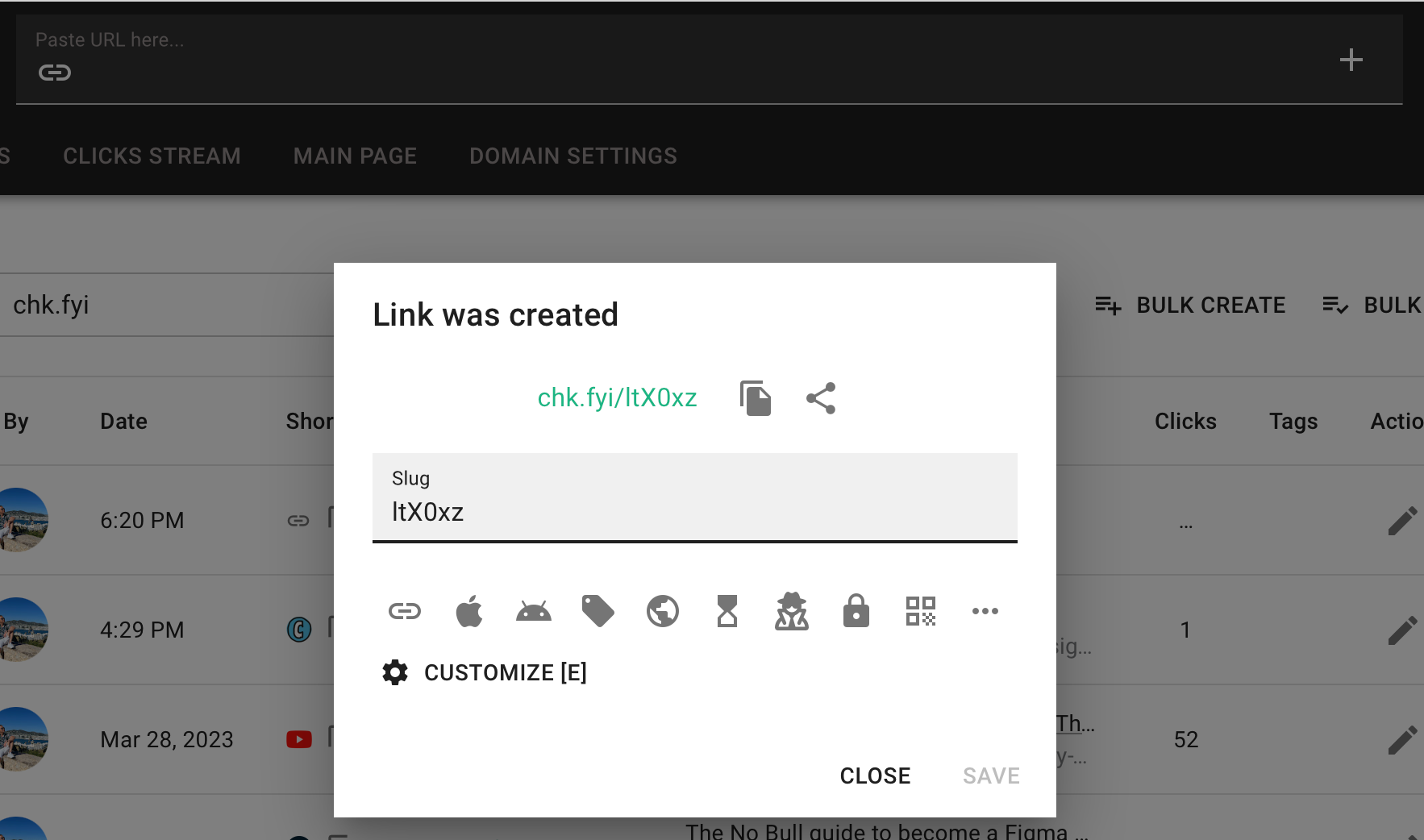
Task: Open the Main Page tab
Action: click(x=356, y=156)
